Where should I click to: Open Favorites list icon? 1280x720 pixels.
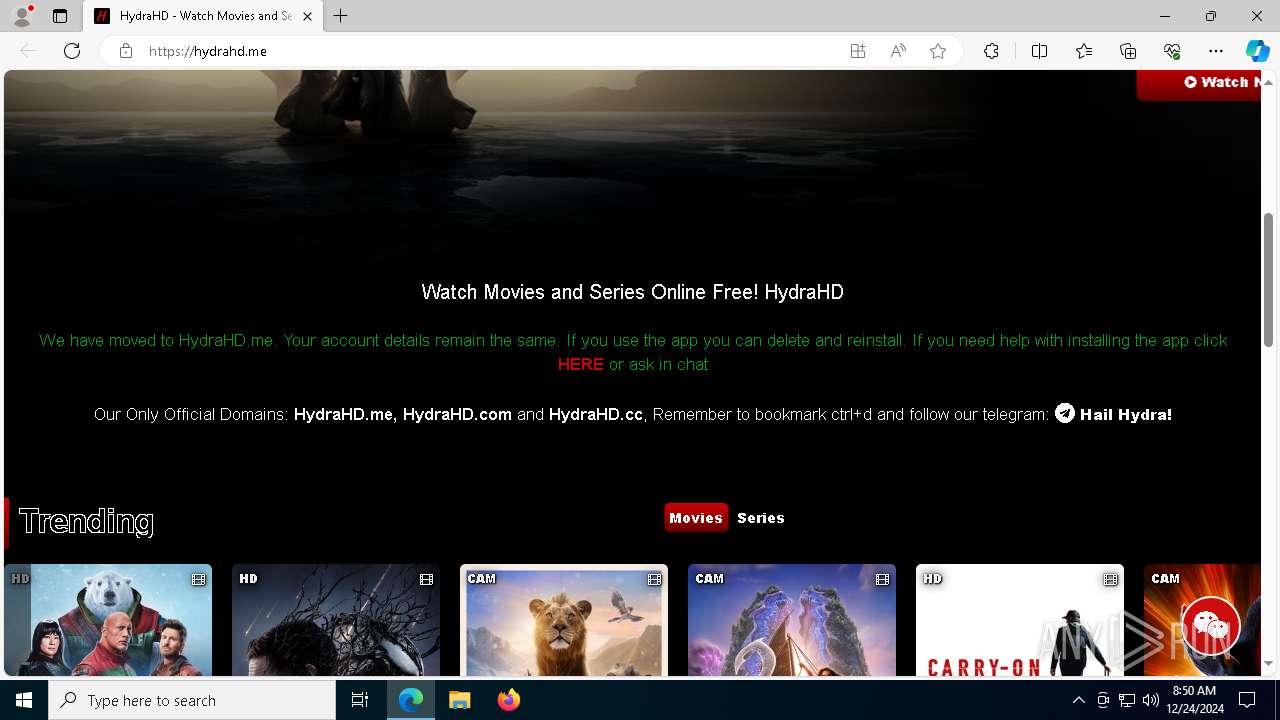(1084, 51)
